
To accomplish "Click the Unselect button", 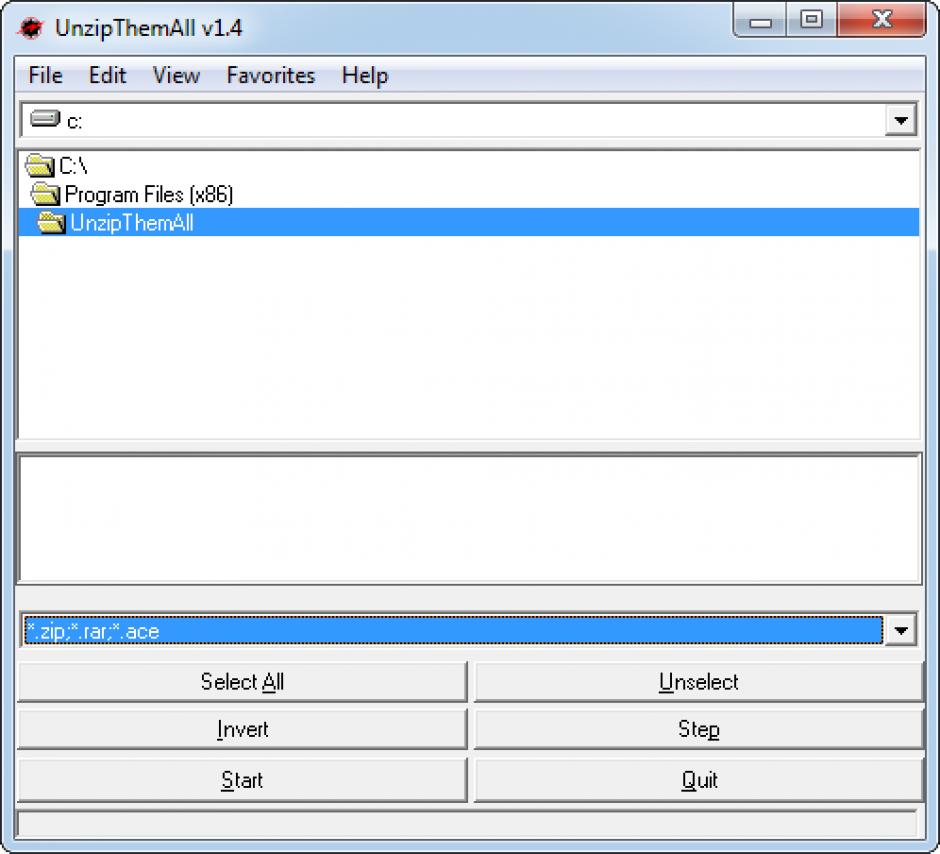I will pyautogui.click(x=698, y=682).
